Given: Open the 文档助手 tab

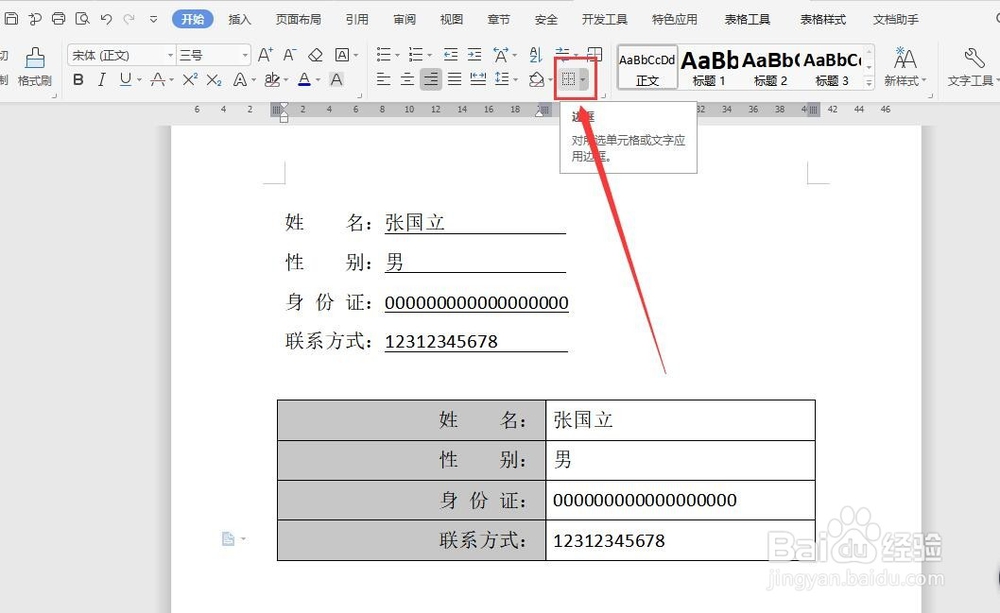Looking at the screenshot, I should pos(896,19).
